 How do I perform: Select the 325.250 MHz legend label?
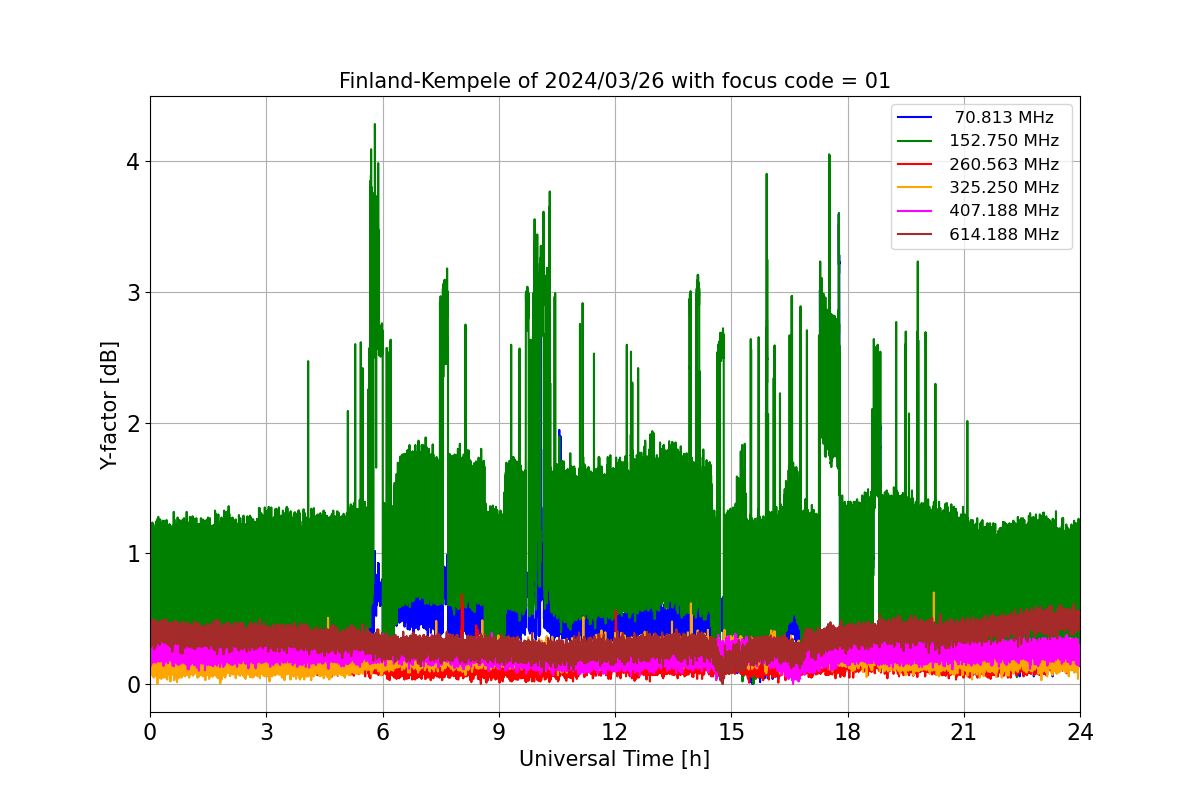click(x=1004, y=188)
